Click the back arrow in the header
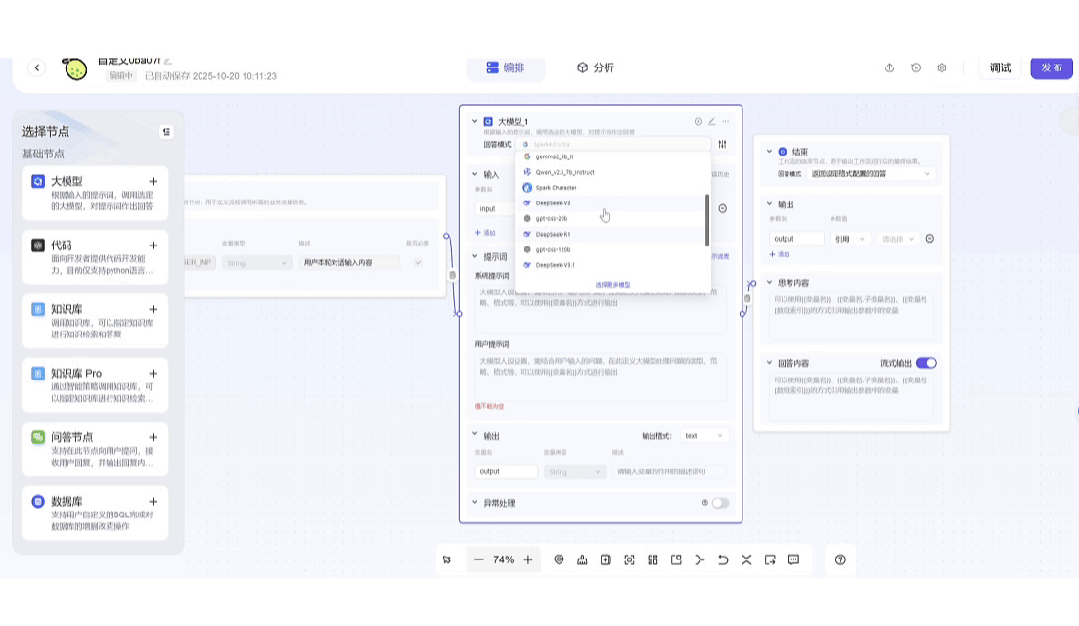Viewport: 1079px width, 626px height. pyautogui.click(x=37, y=68)
